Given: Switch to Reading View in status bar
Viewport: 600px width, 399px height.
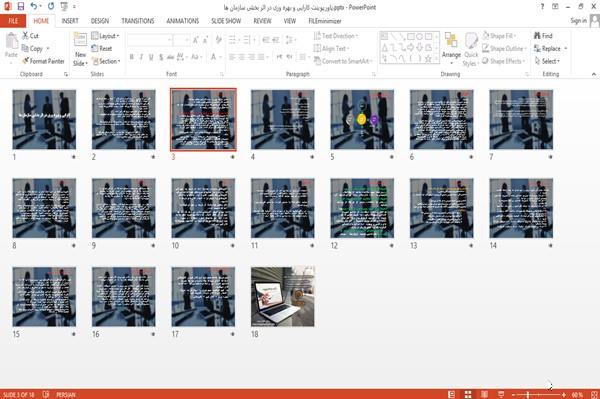Looking at the screenshot, I should 484,394.
